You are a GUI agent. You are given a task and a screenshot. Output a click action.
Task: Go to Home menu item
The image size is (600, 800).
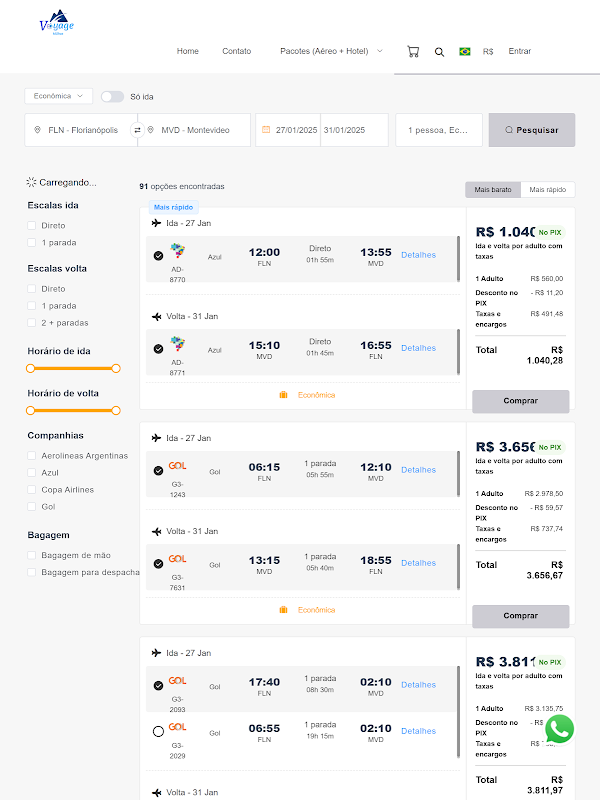pyautogui.click(x=188, y=51)
